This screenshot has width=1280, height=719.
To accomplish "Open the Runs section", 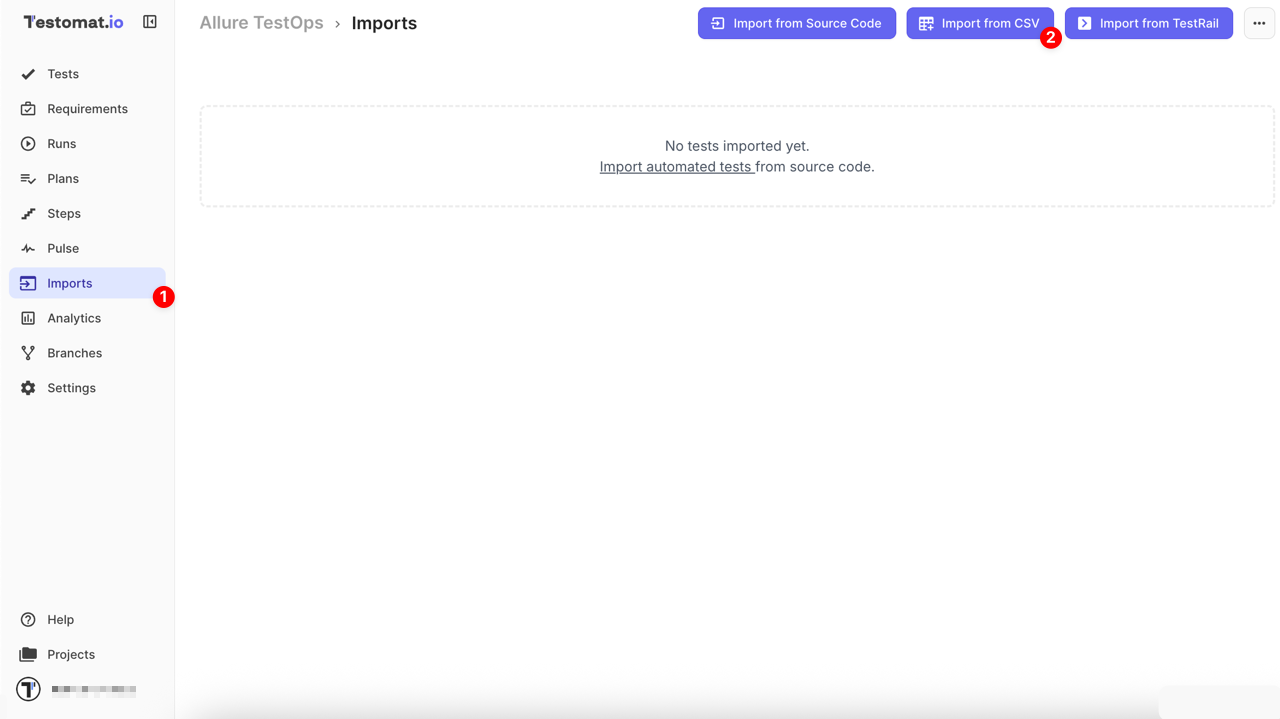I will 62,143.
